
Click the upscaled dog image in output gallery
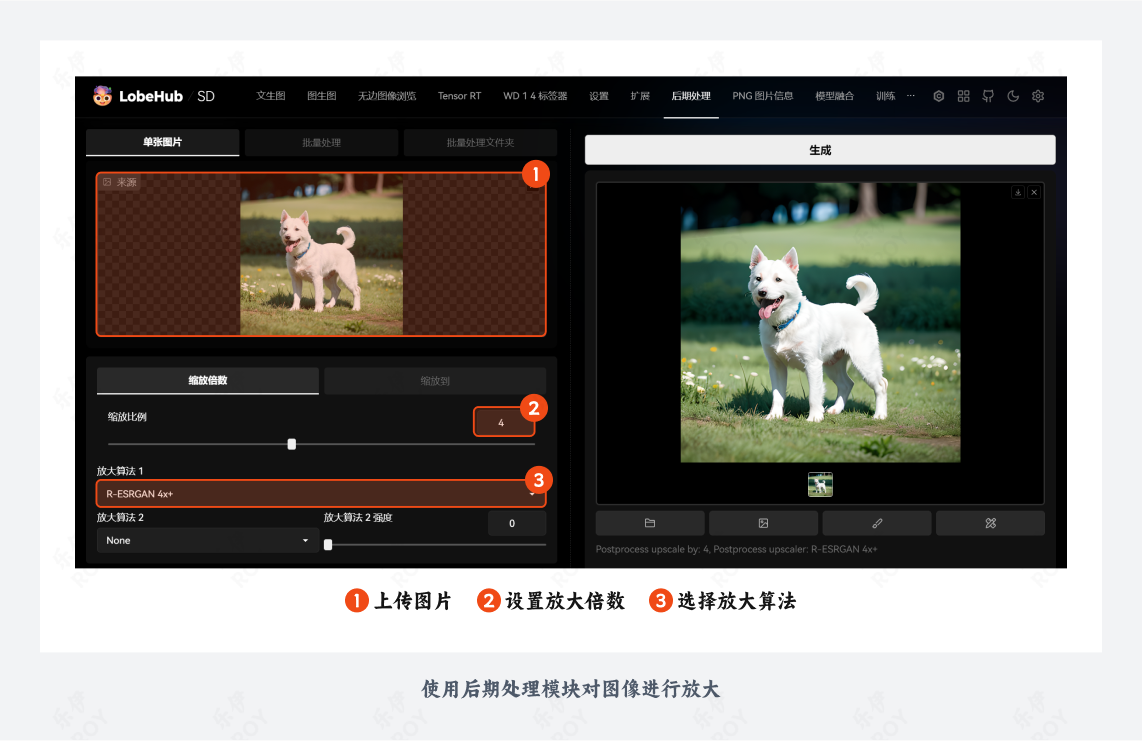point(820,323)
